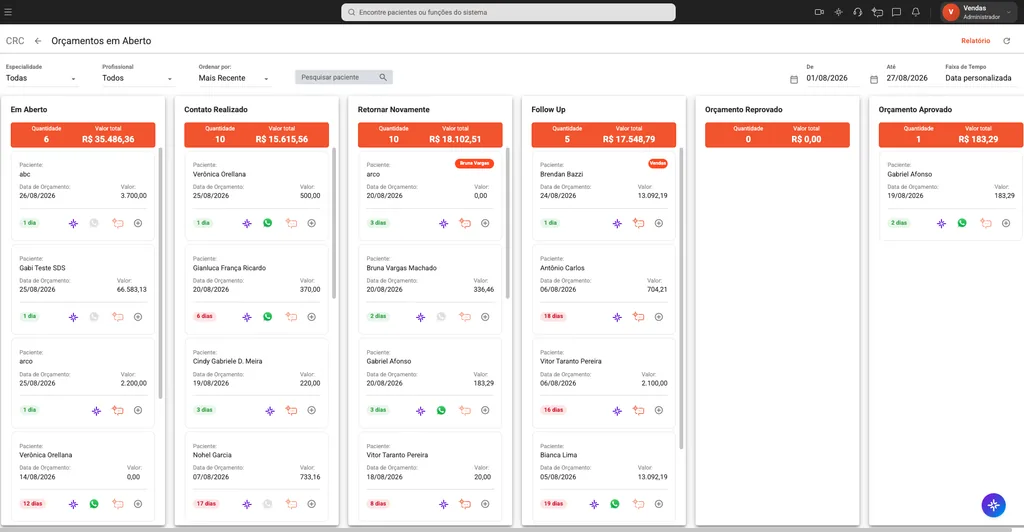
Task: Click the 6 dias badge on Gianluca card
Action: coord(204,316)
